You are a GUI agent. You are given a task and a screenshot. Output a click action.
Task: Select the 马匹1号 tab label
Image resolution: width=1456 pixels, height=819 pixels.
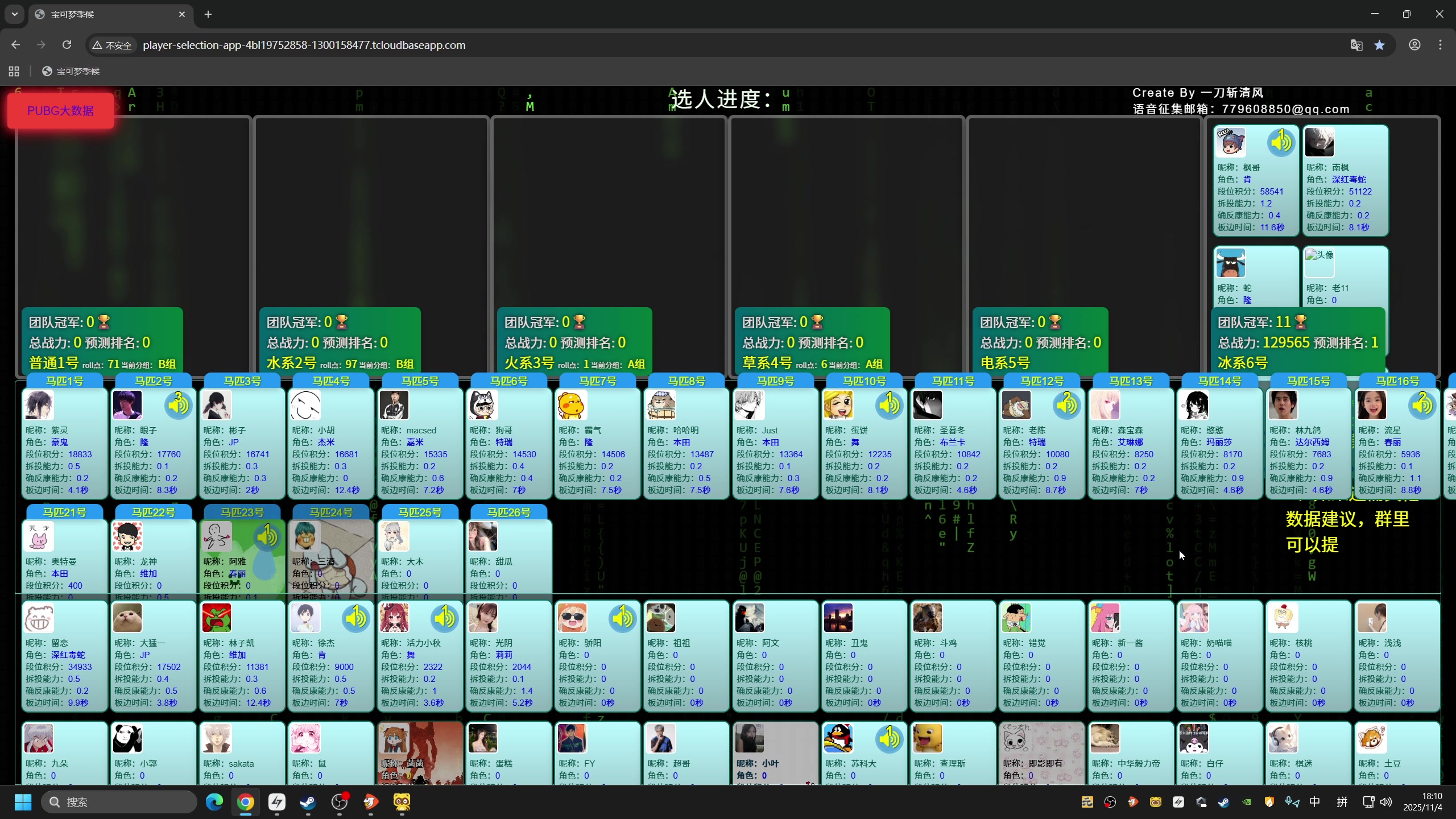[x=64, y=381]
